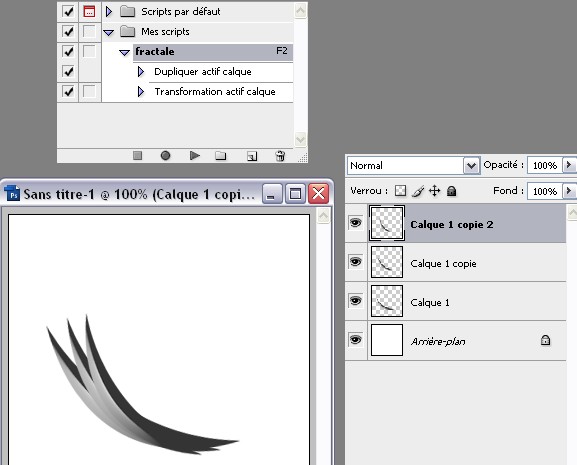Start recording with the round record icon
Image resolution: width=577 pixels, height=465 pixels.
[x=165, y=156]
